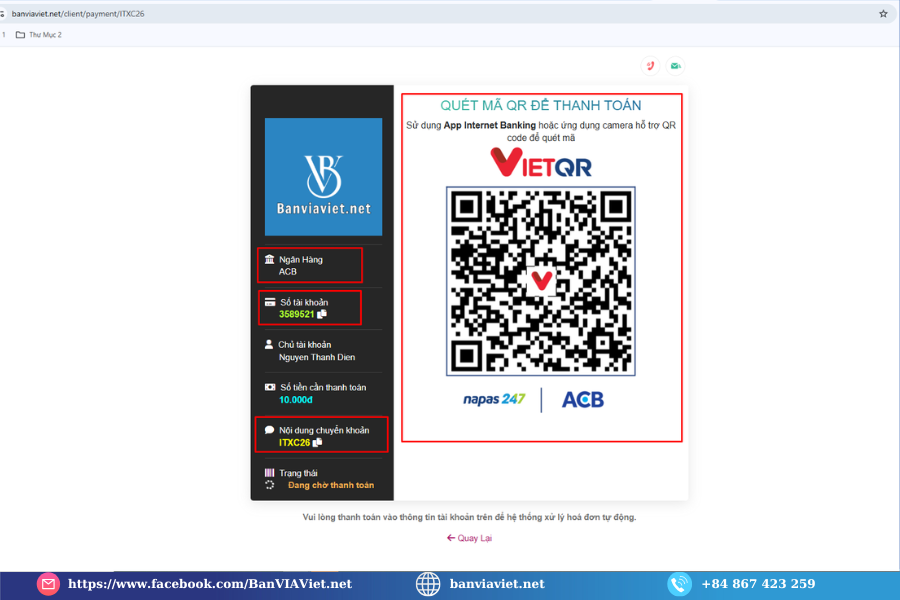Click the phone number +84 867 423 259
The image size is (900, 600).
point(758,584)
